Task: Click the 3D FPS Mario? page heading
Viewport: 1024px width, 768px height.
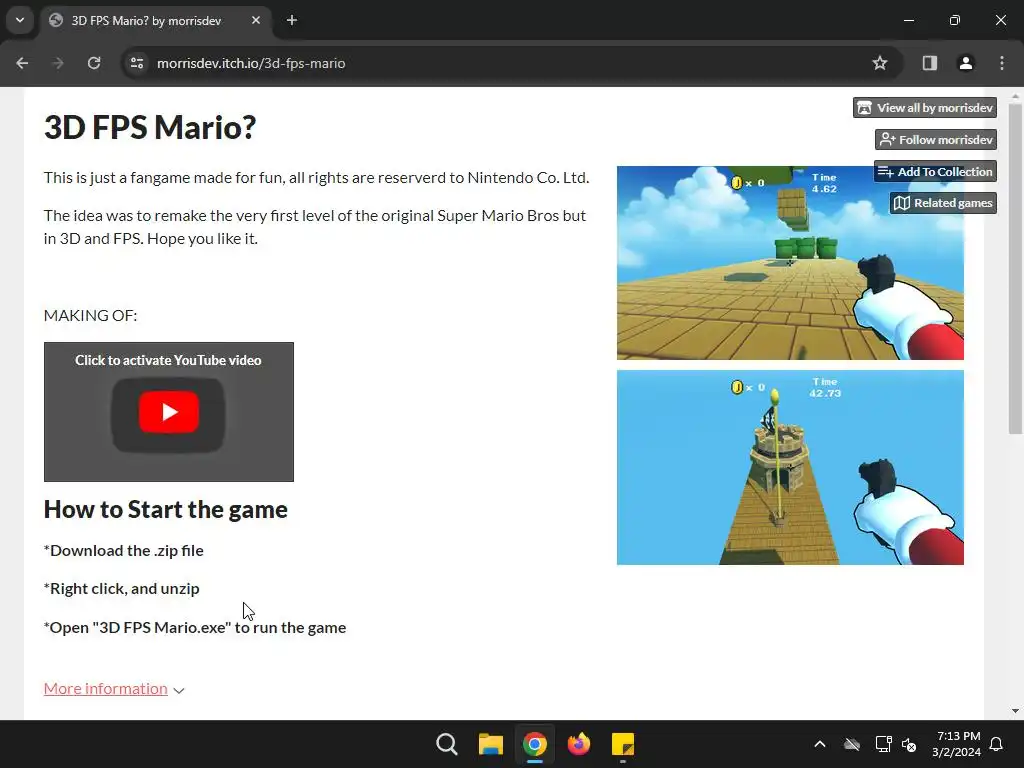Action: coord(150,127)
